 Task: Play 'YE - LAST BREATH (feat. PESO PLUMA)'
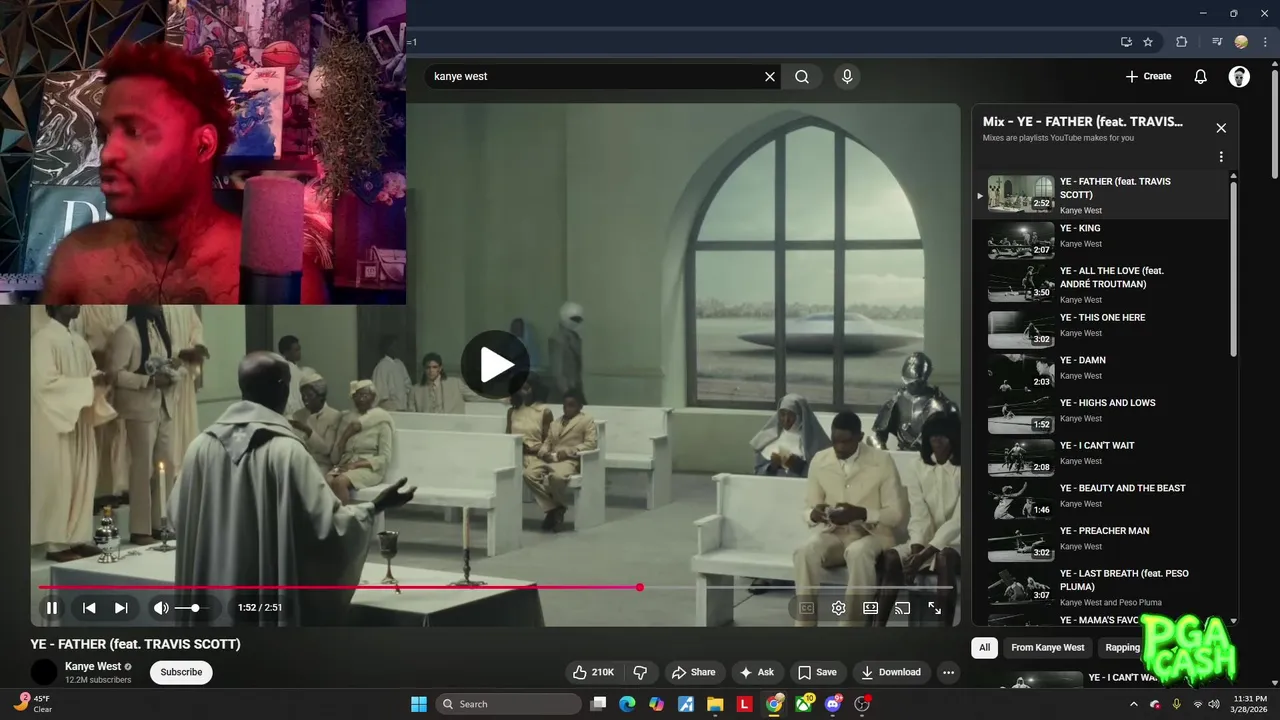point(1100,587)
